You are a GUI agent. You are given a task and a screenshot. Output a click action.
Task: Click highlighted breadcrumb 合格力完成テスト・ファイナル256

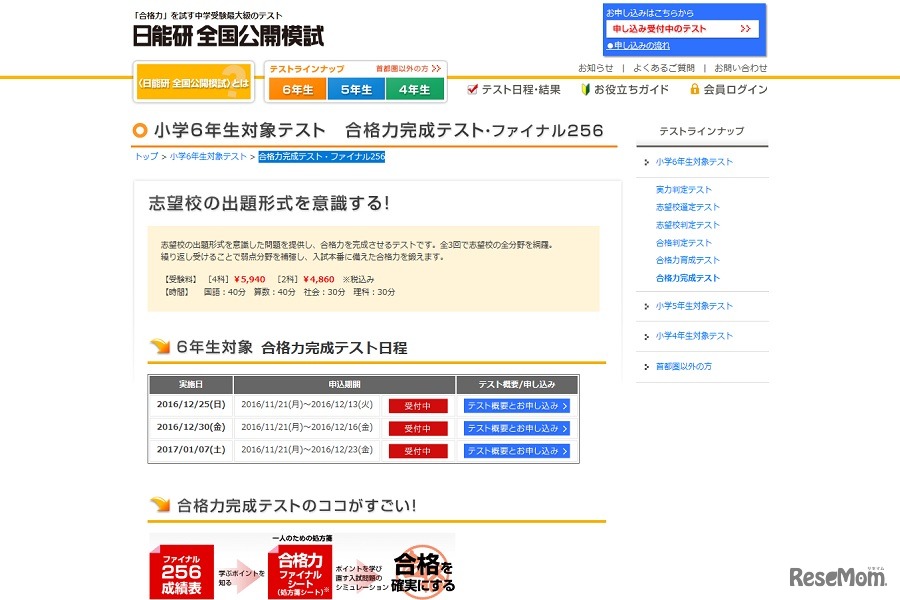point(321,156)
